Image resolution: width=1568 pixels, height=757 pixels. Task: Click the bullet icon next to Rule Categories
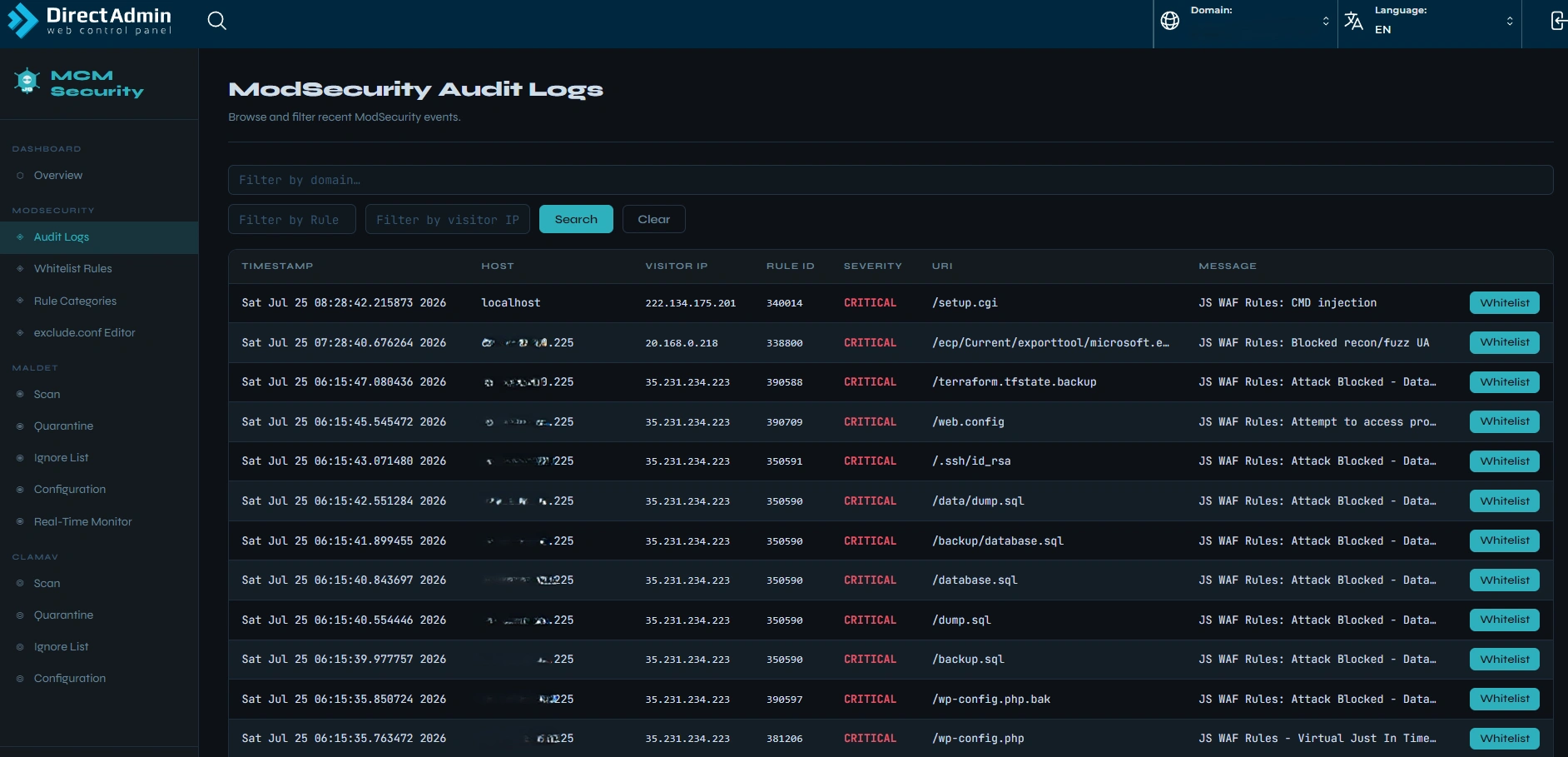point(20,301)
